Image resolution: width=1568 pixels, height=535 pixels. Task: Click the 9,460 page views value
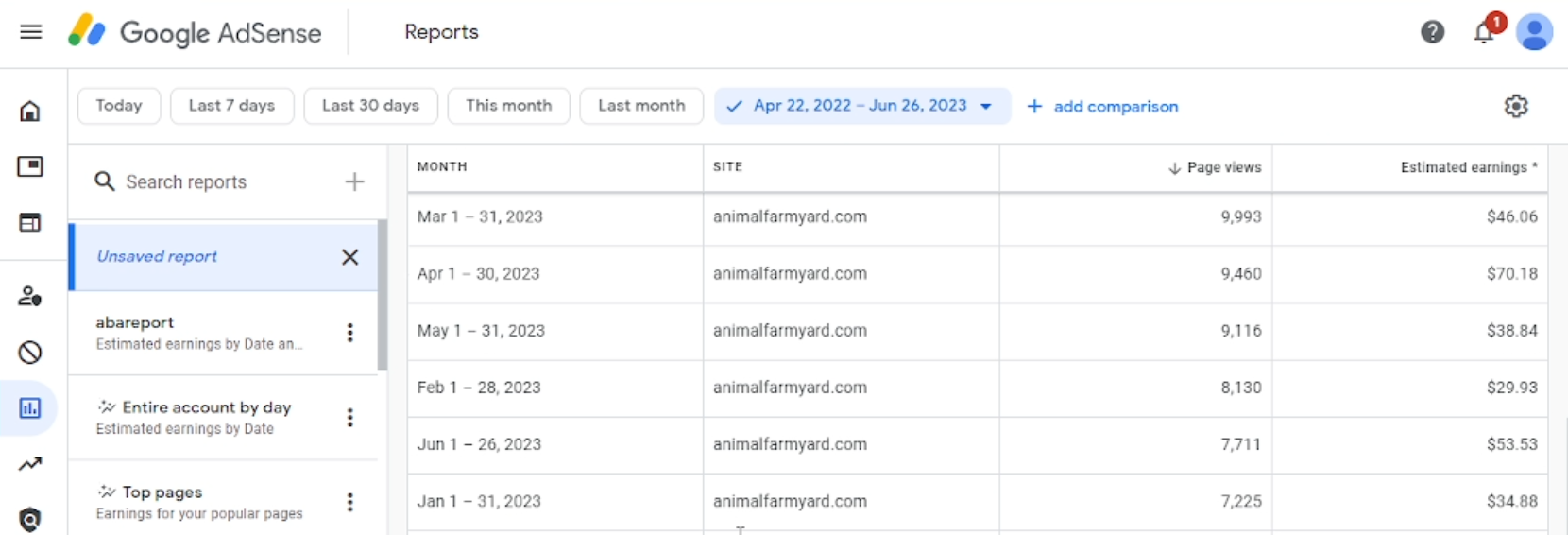(1241, 274)
